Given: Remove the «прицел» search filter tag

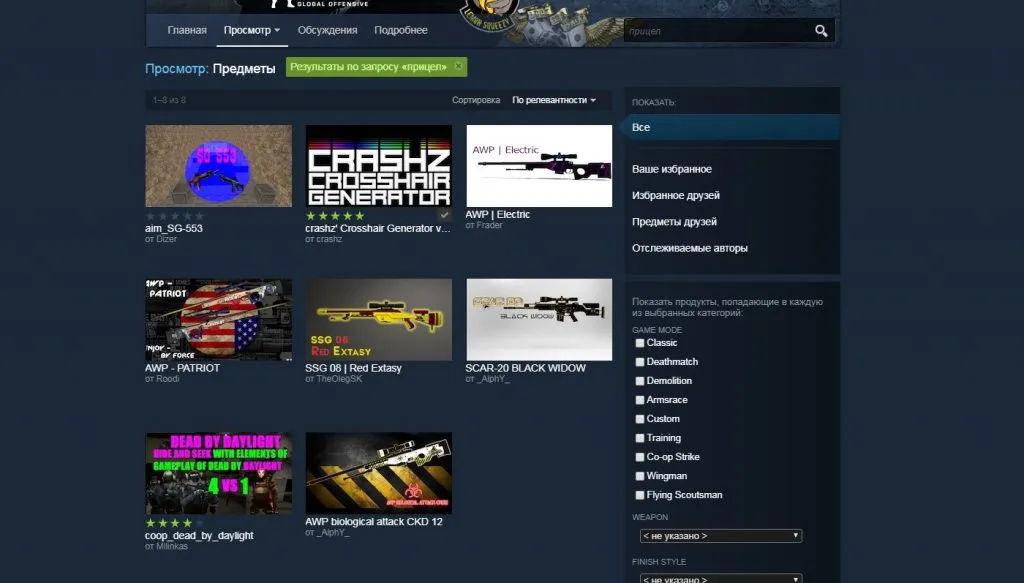Looking at the screenshot, I should pos(458,66).
